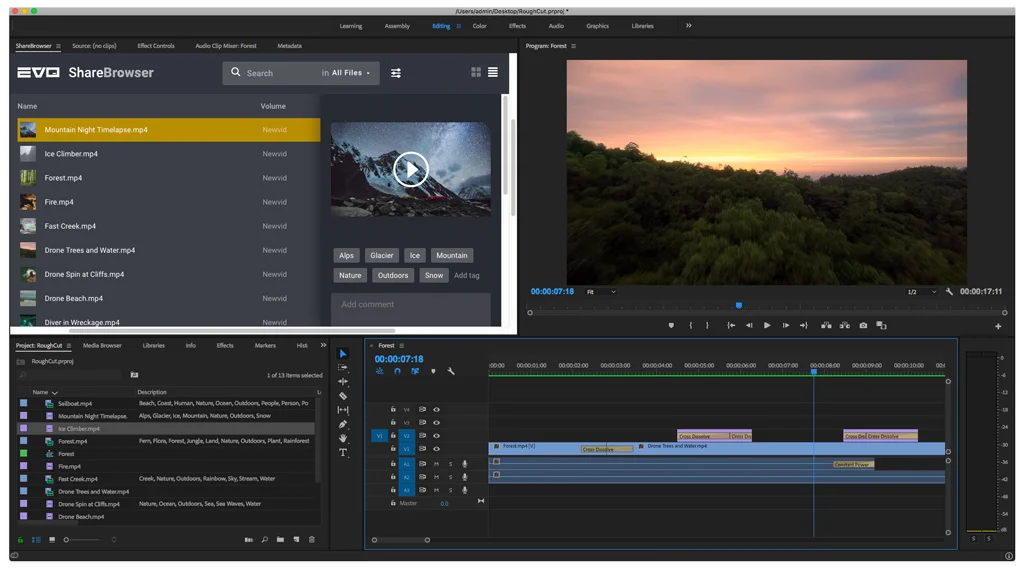Open the 'All Files' search scope dropdown

[x=350, y=73]
